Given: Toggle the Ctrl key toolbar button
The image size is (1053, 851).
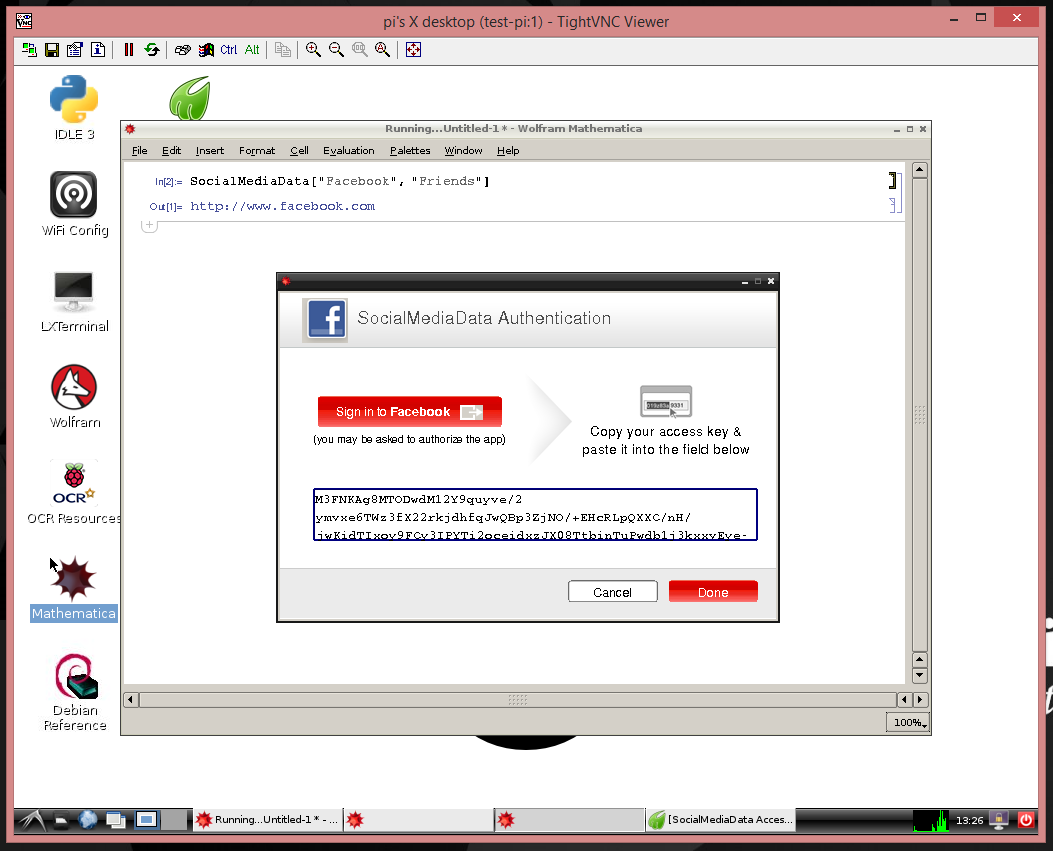Looking at the screenshot, I should (x=229, y=50).
